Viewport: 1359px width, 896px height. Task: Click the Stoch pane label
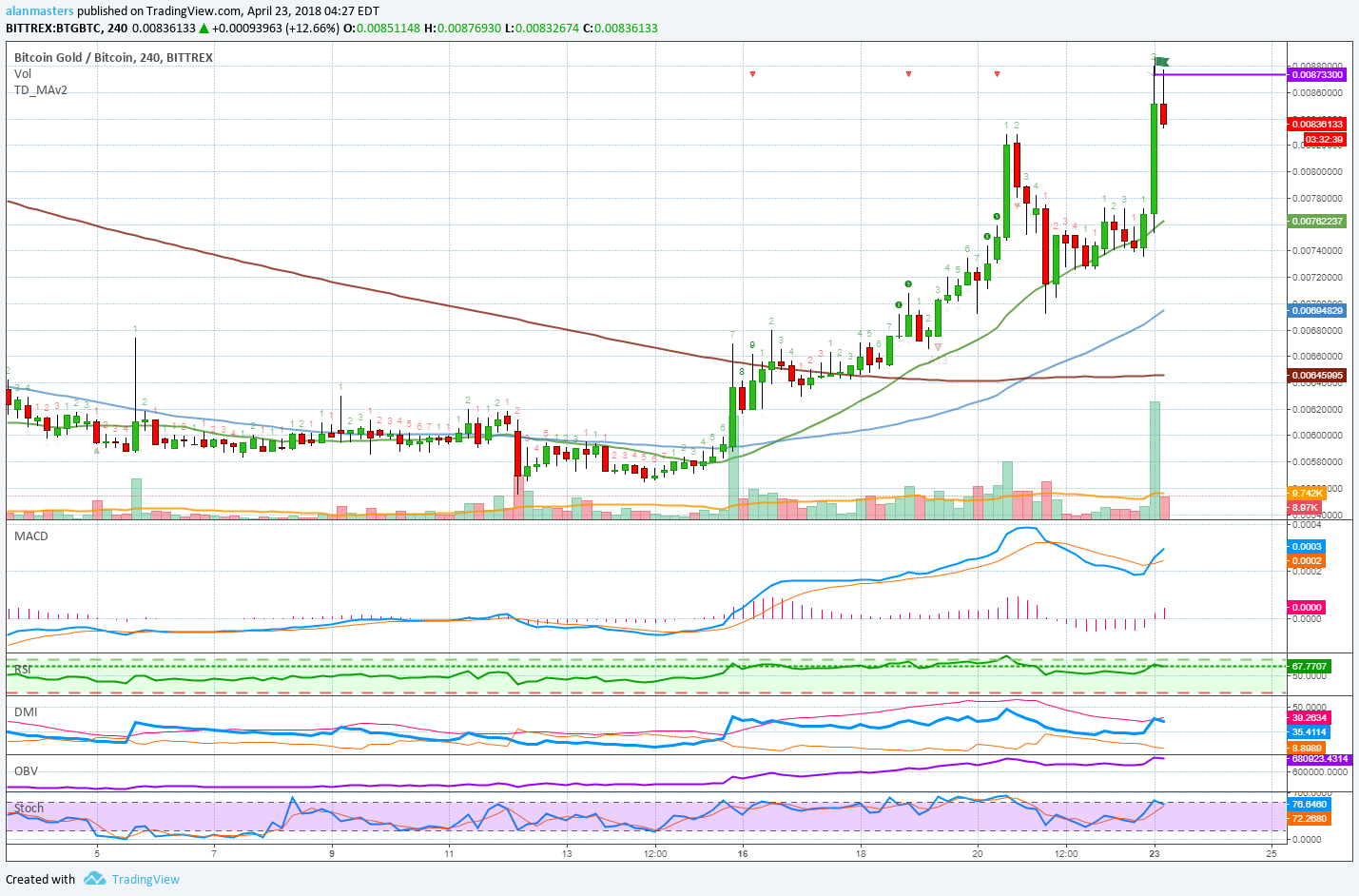29,808
